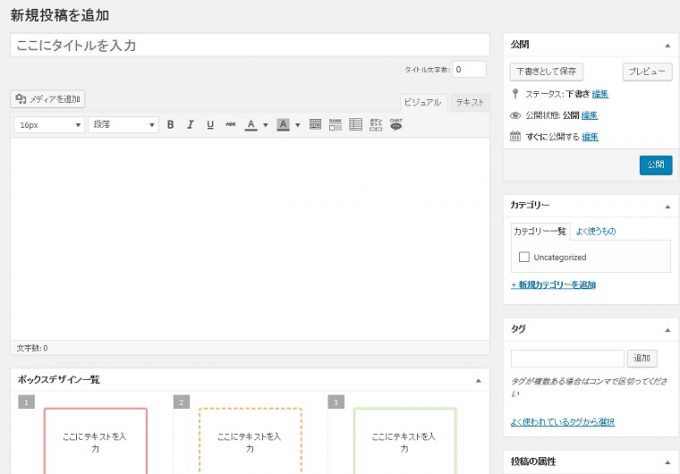Viewport: 680px width, 474px height.
Task: Apply ABC strikethrough formatting
Action: [230, 124]
